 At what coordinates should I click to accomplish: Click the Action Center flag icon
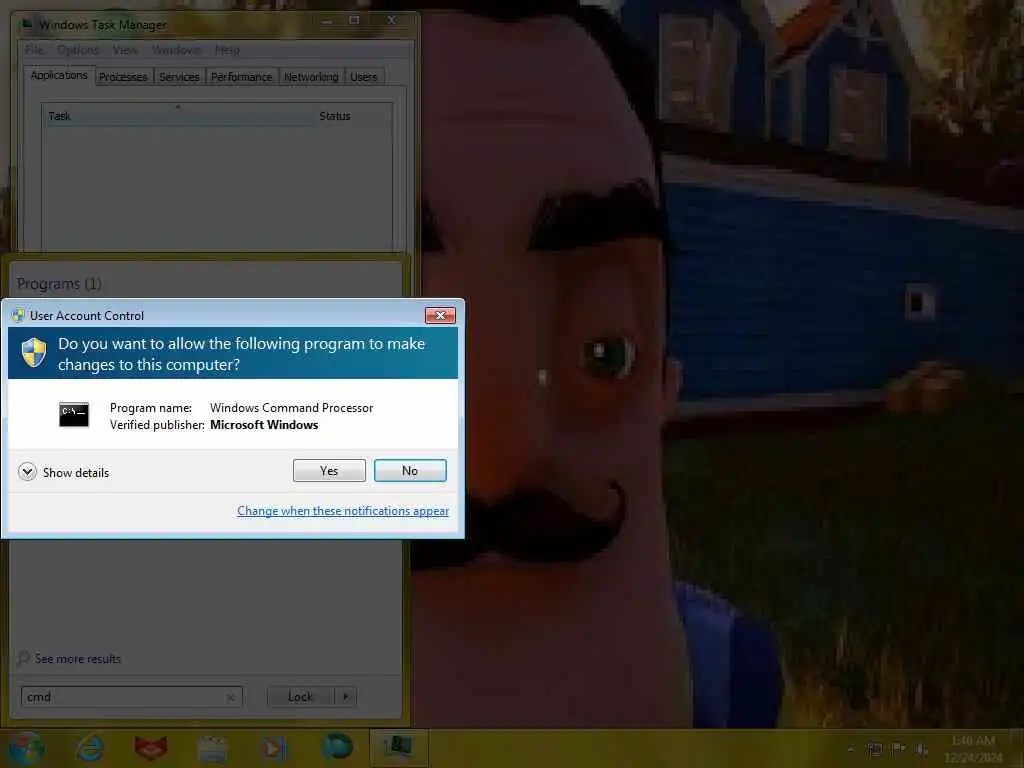coord(899,748)
